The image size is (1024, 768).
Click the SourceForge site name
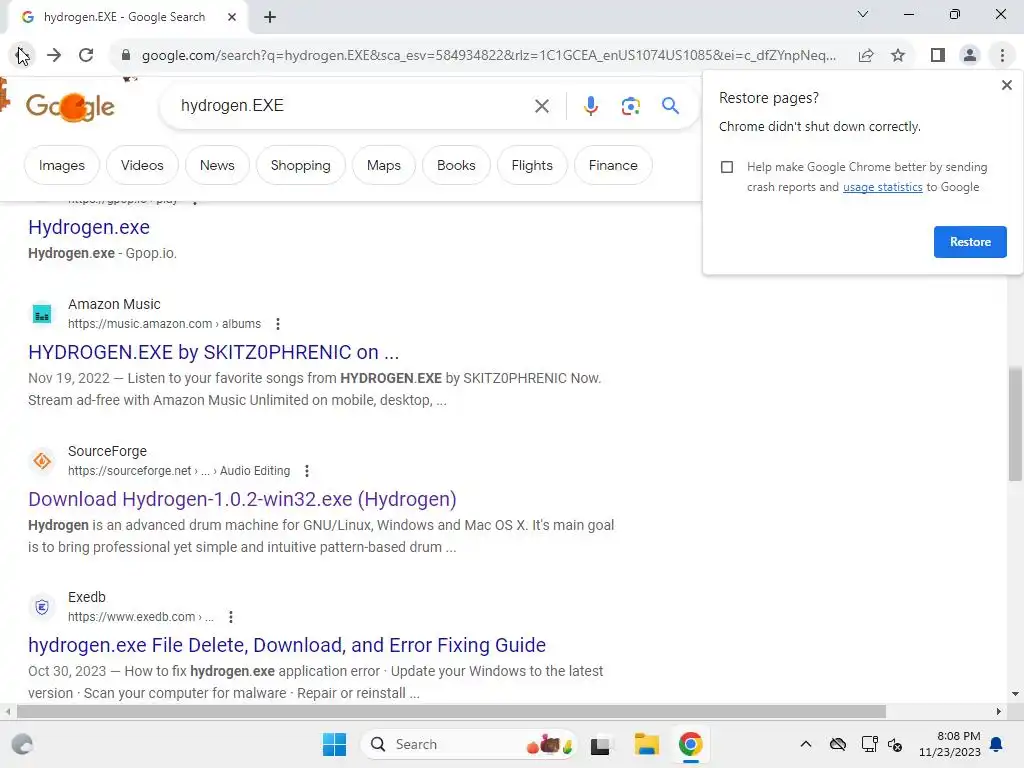[107, 451]
